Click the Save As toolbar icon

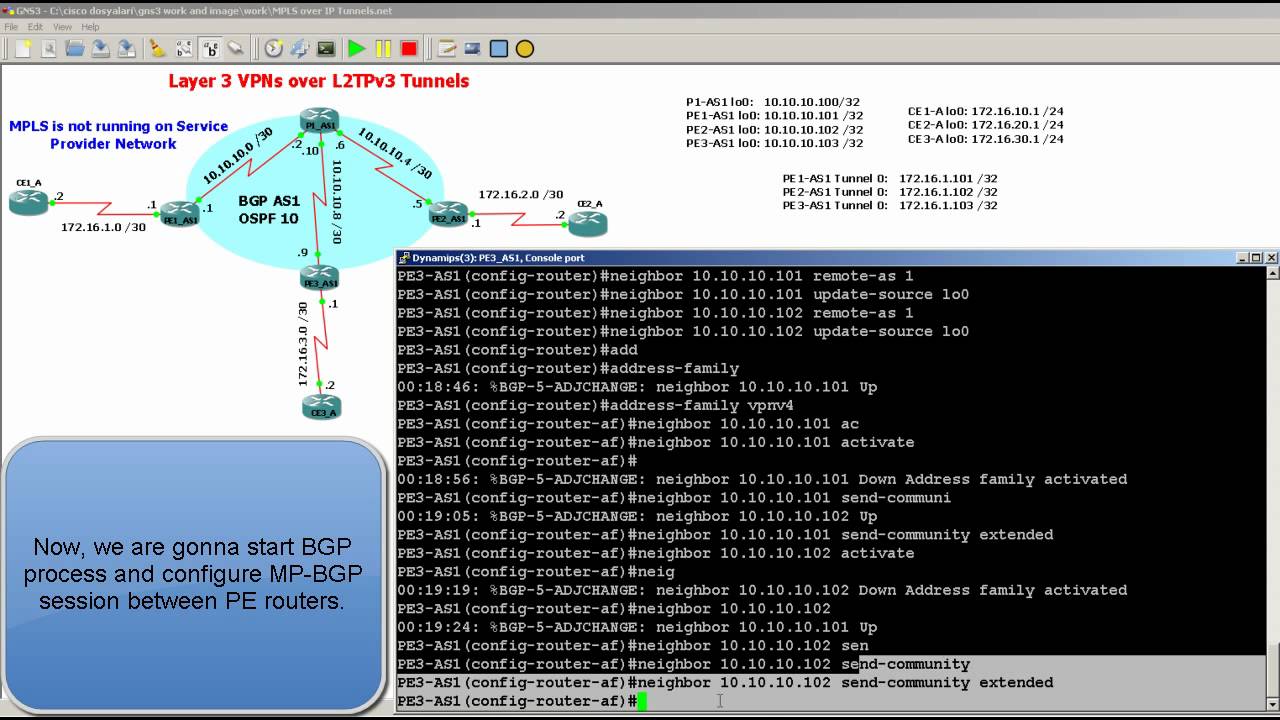(x=127, y=48)
